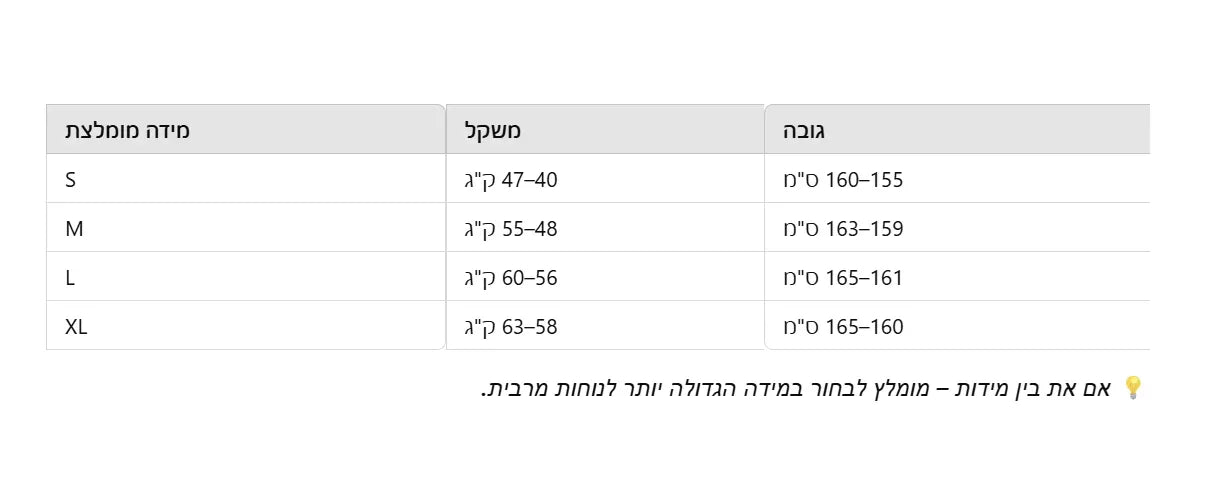Viewport: 1213px width, 501px height.
Task: Select the L size cell
Action: click(70, 278)
